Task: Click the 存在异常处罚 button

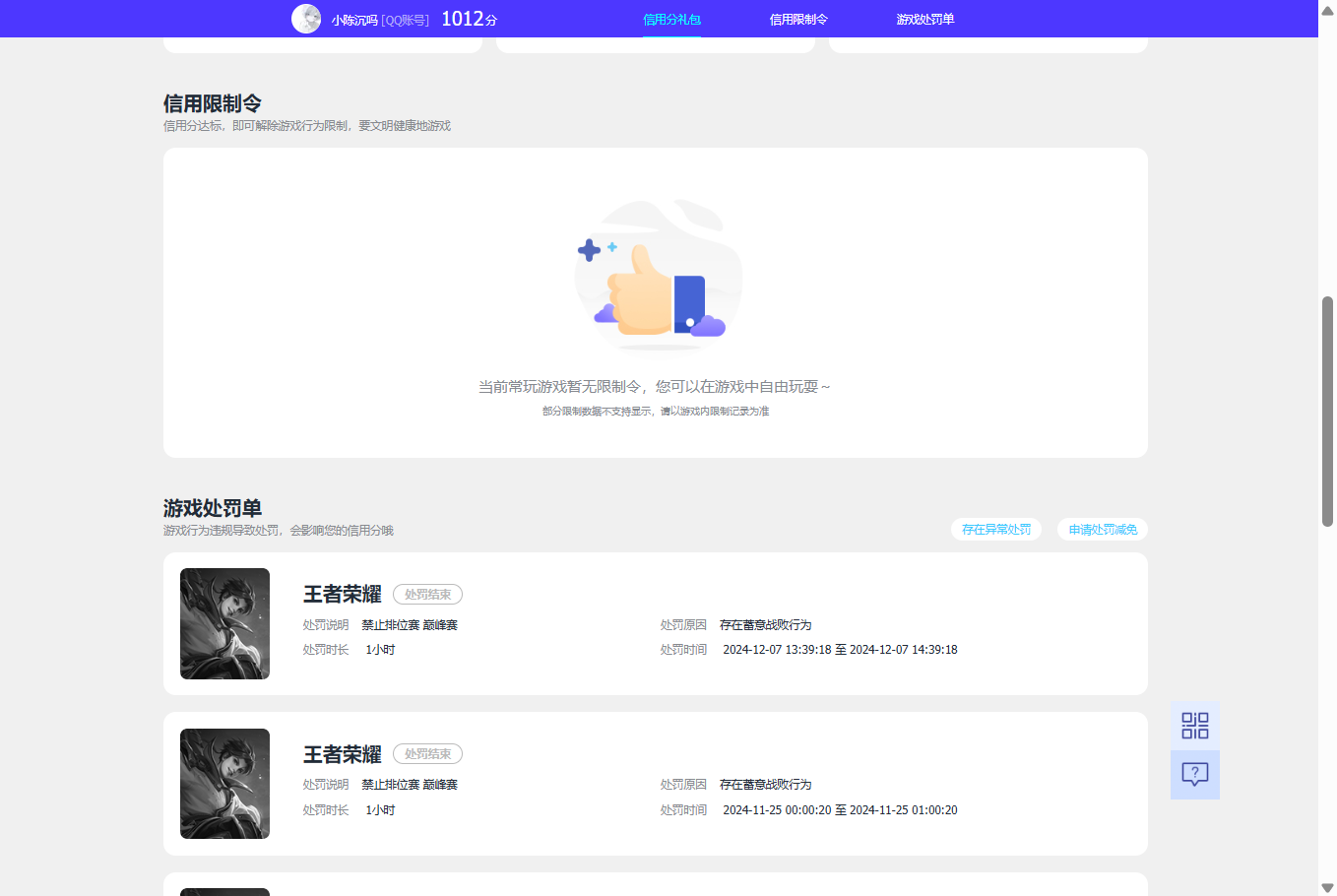Action: [x=995, y=530]
